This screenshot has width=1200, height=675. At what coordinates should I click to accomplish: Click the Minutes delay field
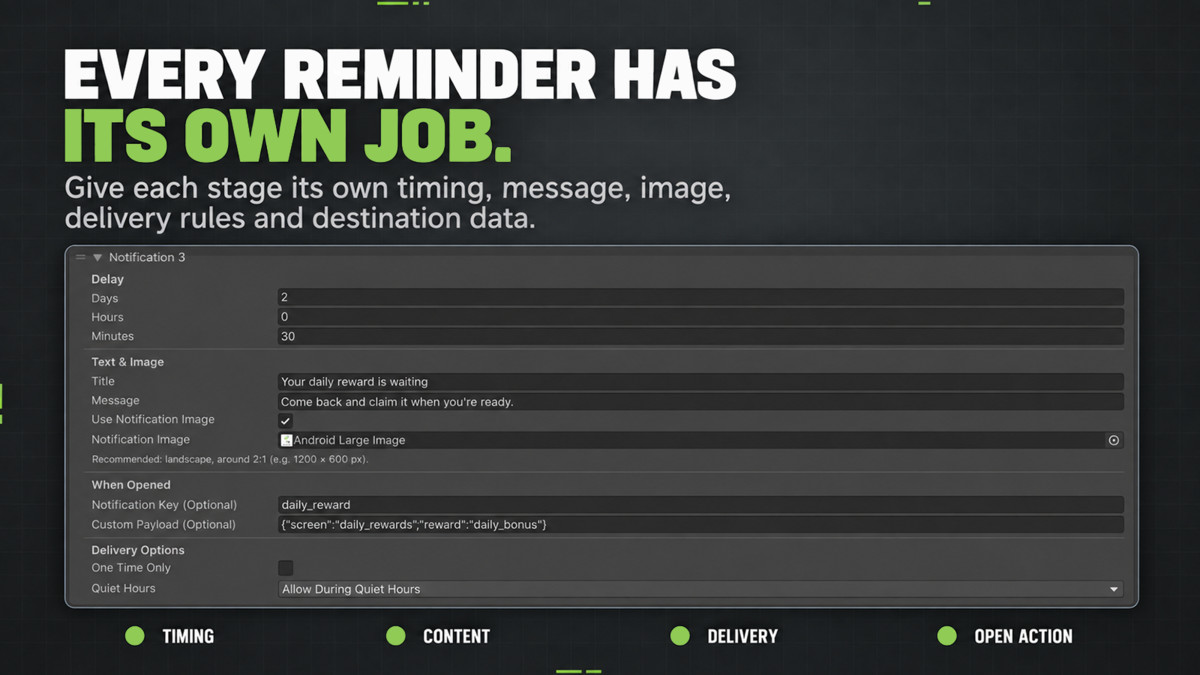pos(700,337)
